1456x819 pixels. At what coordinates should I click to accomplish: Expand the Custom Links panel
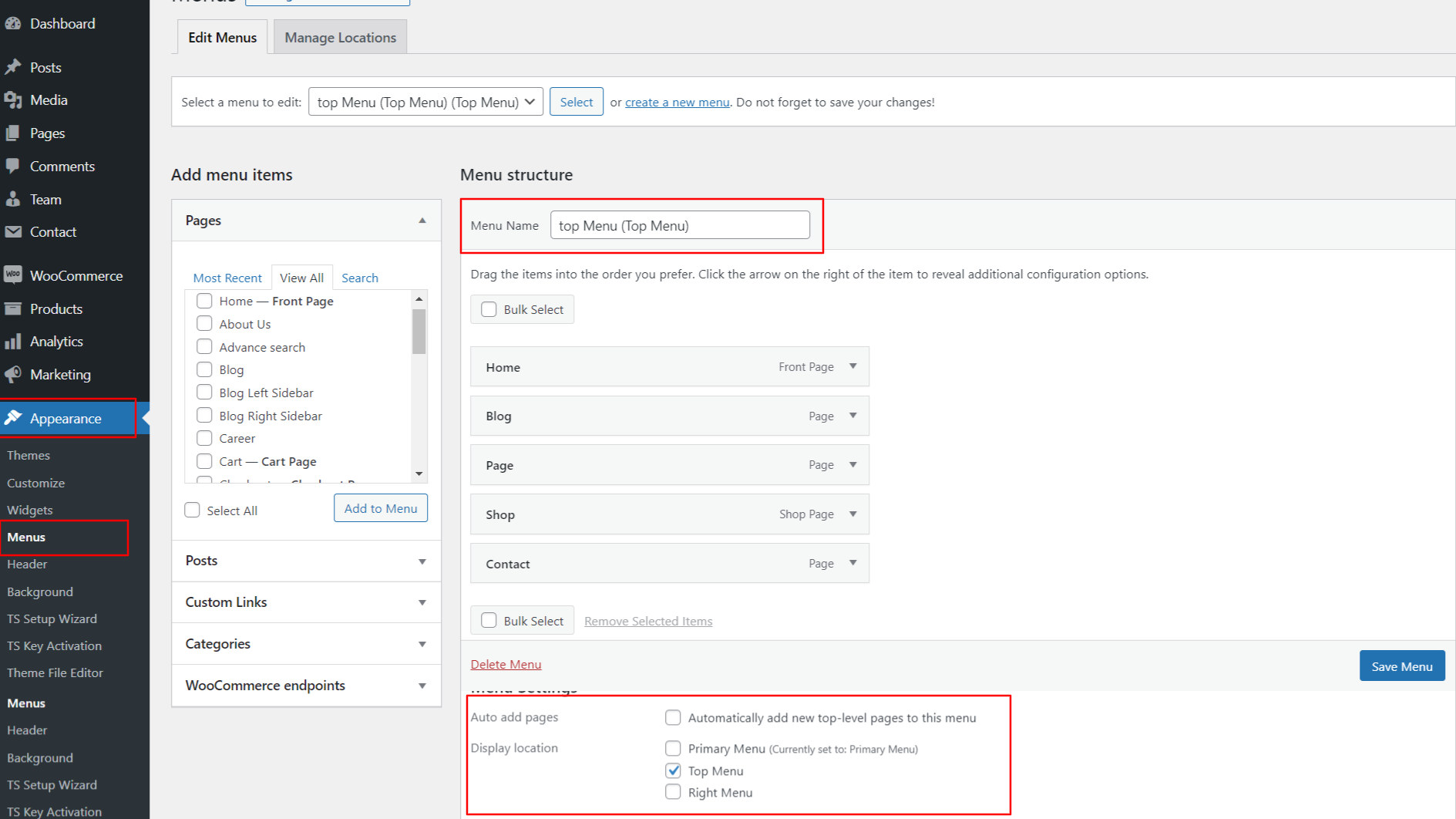[306, 602]
